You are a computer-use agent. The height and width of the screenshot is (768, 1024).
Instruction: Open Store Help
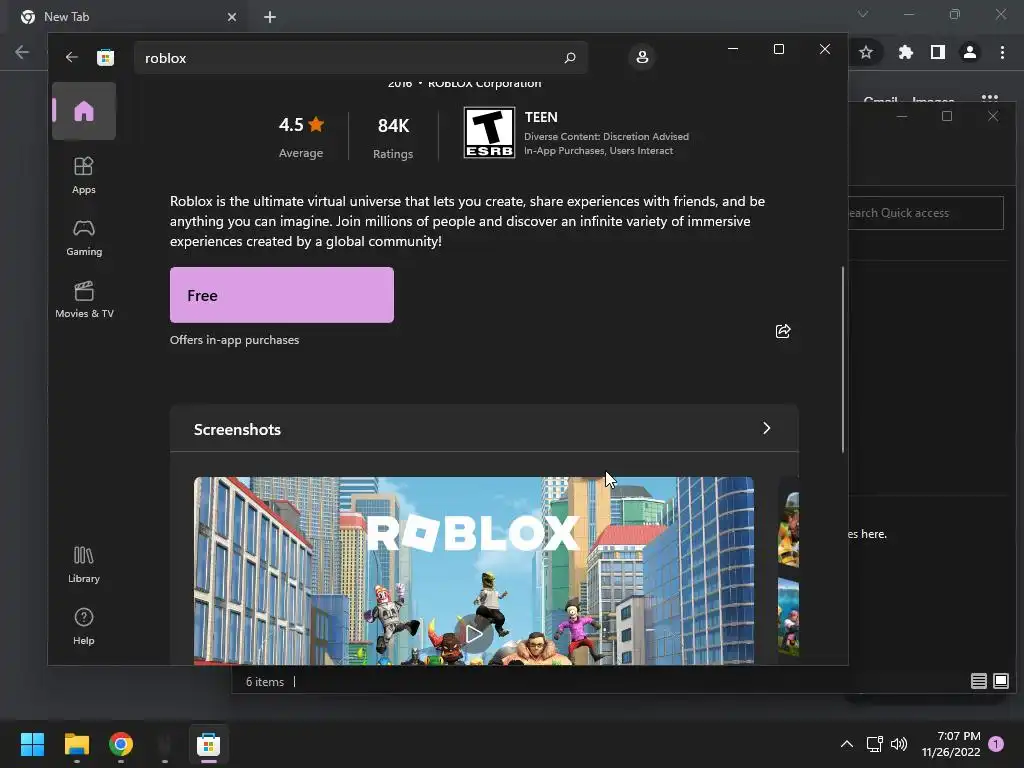pos(84,626)
